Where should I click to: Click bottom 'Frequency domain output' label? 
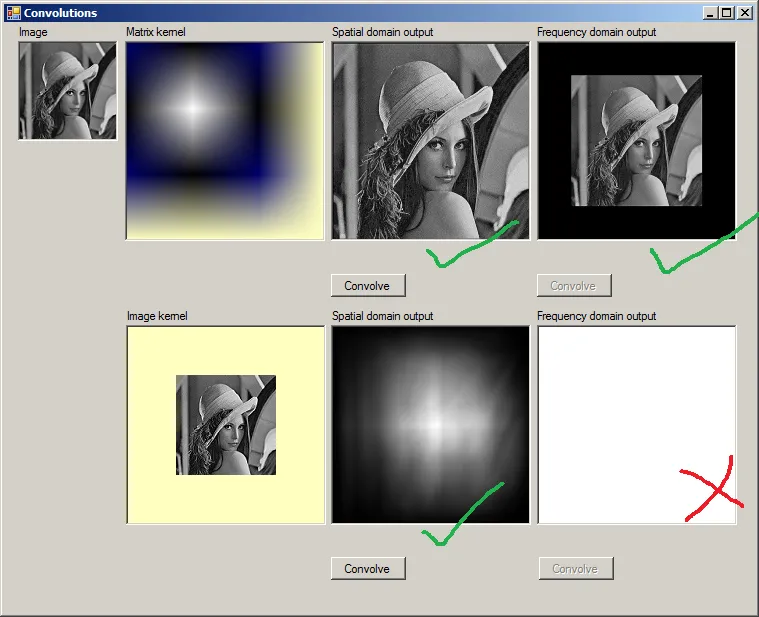(596, 316)
